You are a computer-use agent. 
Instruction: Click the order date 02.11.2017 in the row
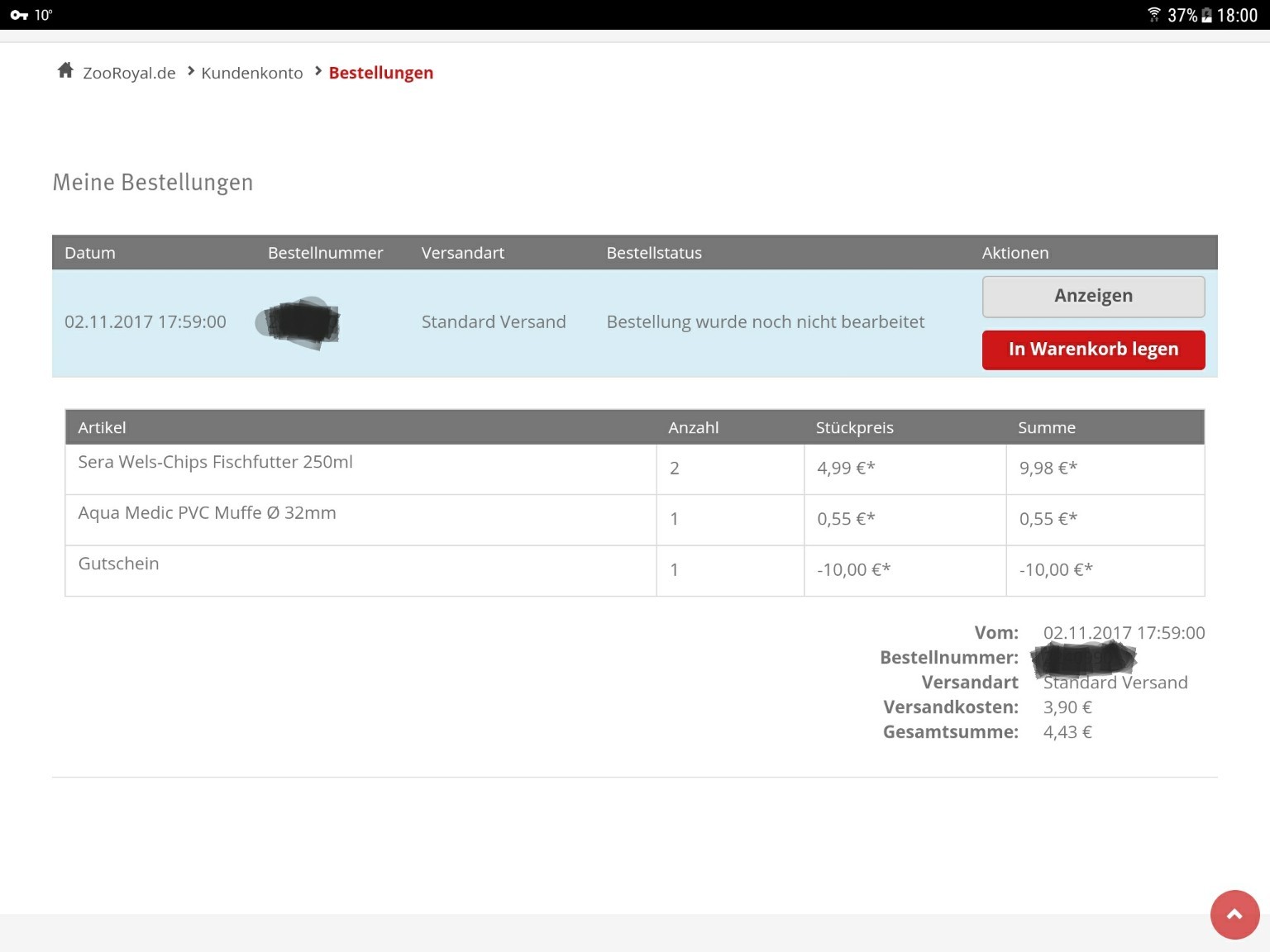[145, 322]
